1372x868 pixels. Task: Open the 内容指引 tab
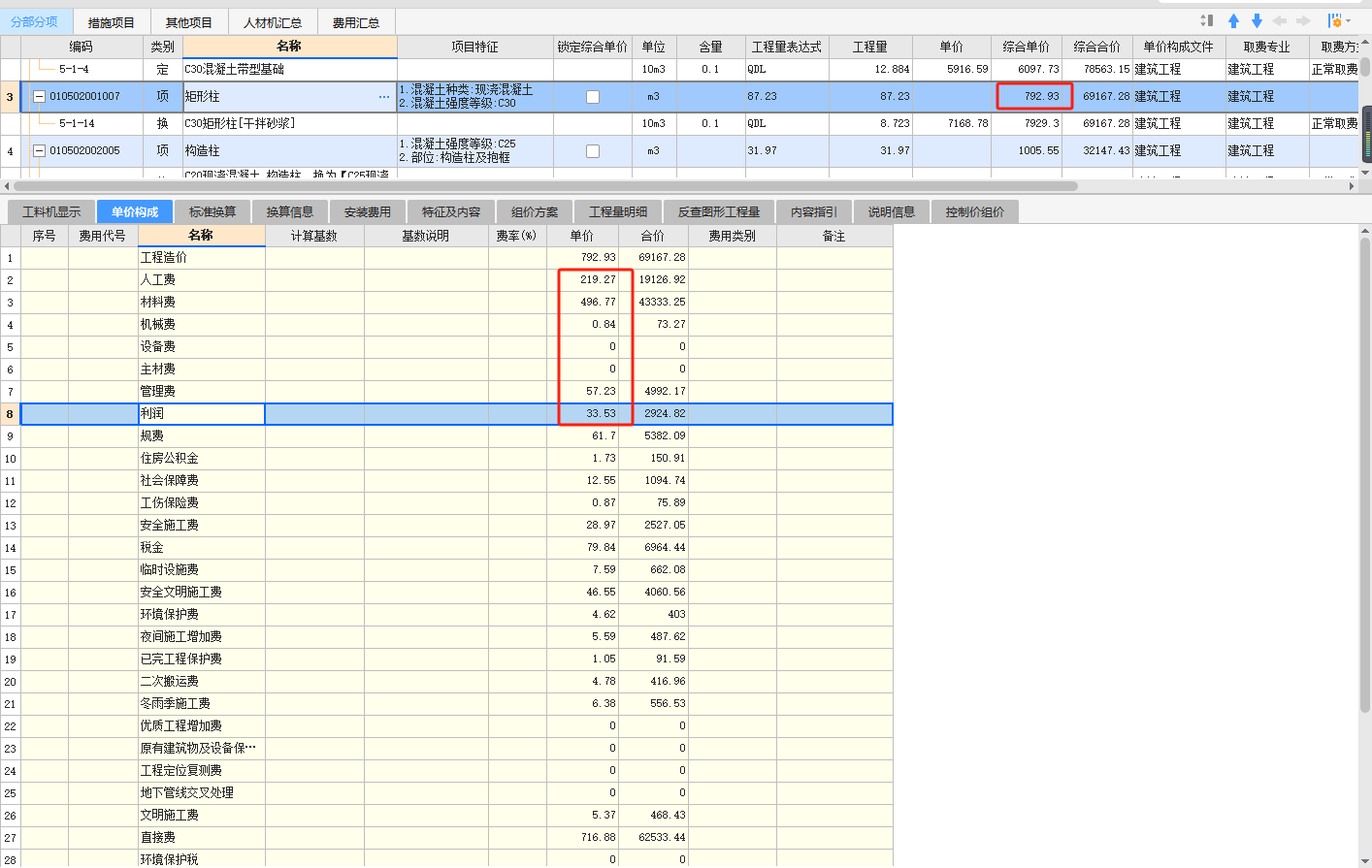814,211
